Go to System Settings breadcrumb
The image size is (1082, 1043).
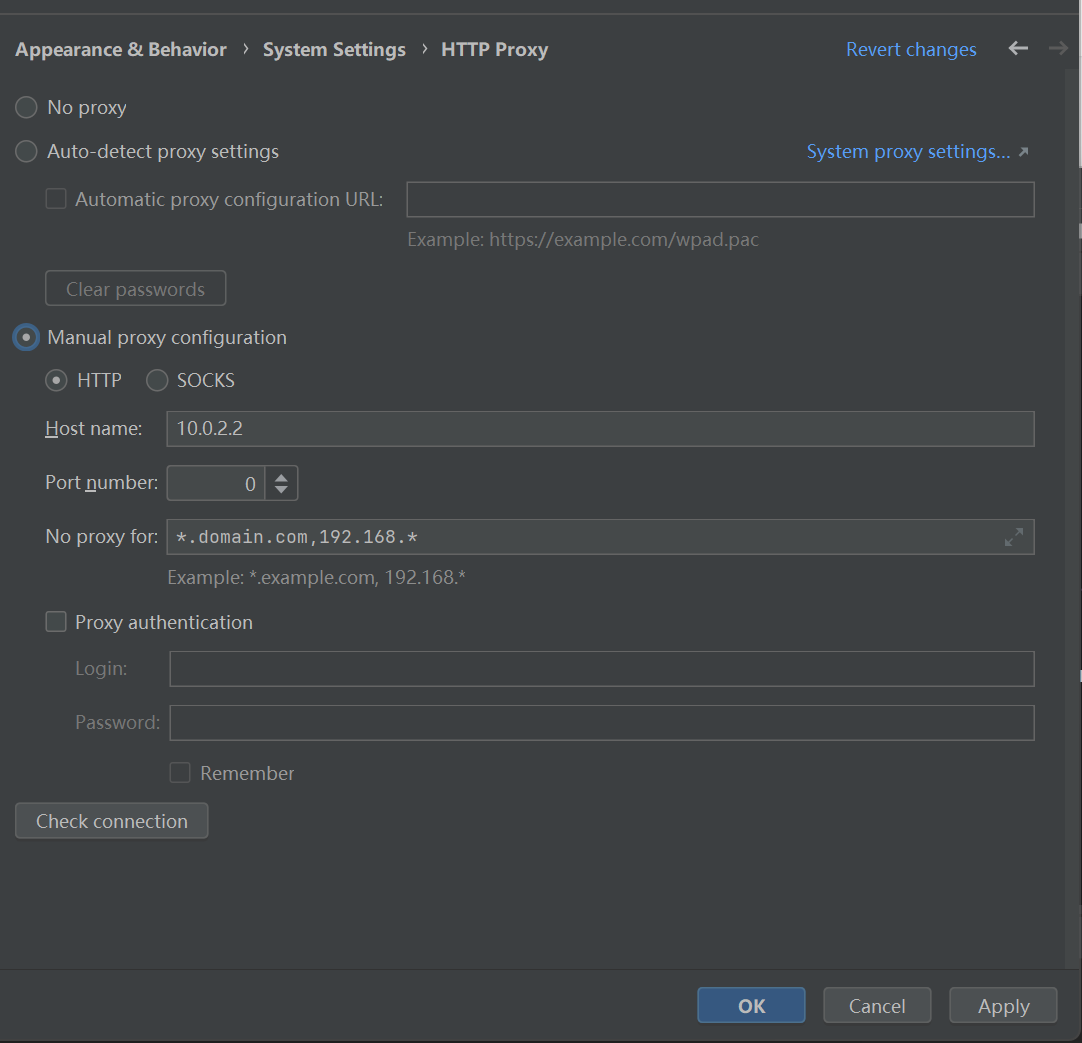[334, 49]
